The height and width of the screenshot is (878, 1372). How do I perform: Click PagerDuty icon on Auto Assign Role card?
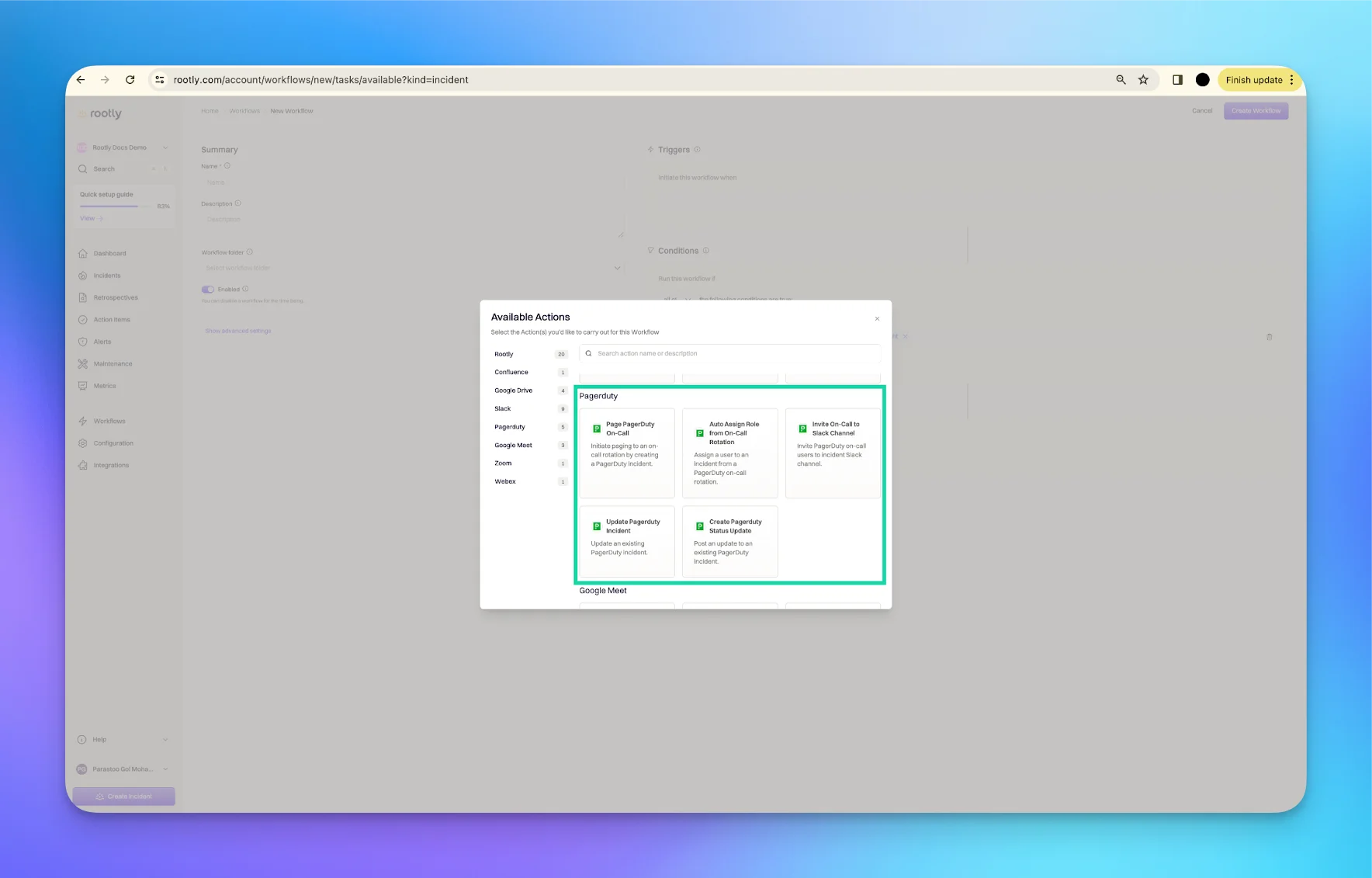(700, 433)
